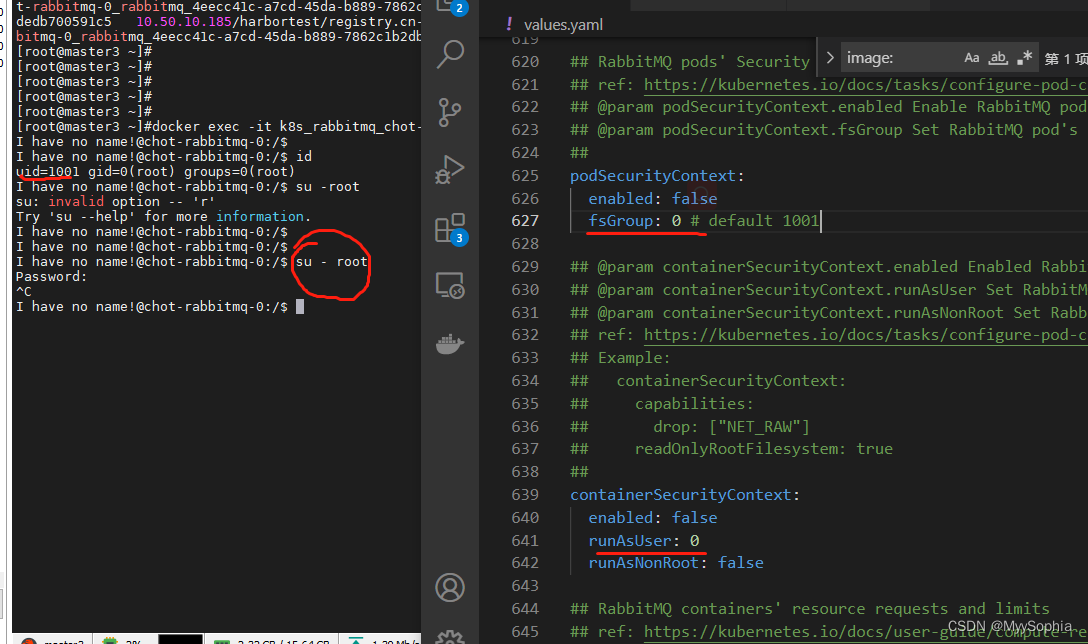
Task: Toggle Use Regular Expression in find widget
Action: [x=1024, y=58]
